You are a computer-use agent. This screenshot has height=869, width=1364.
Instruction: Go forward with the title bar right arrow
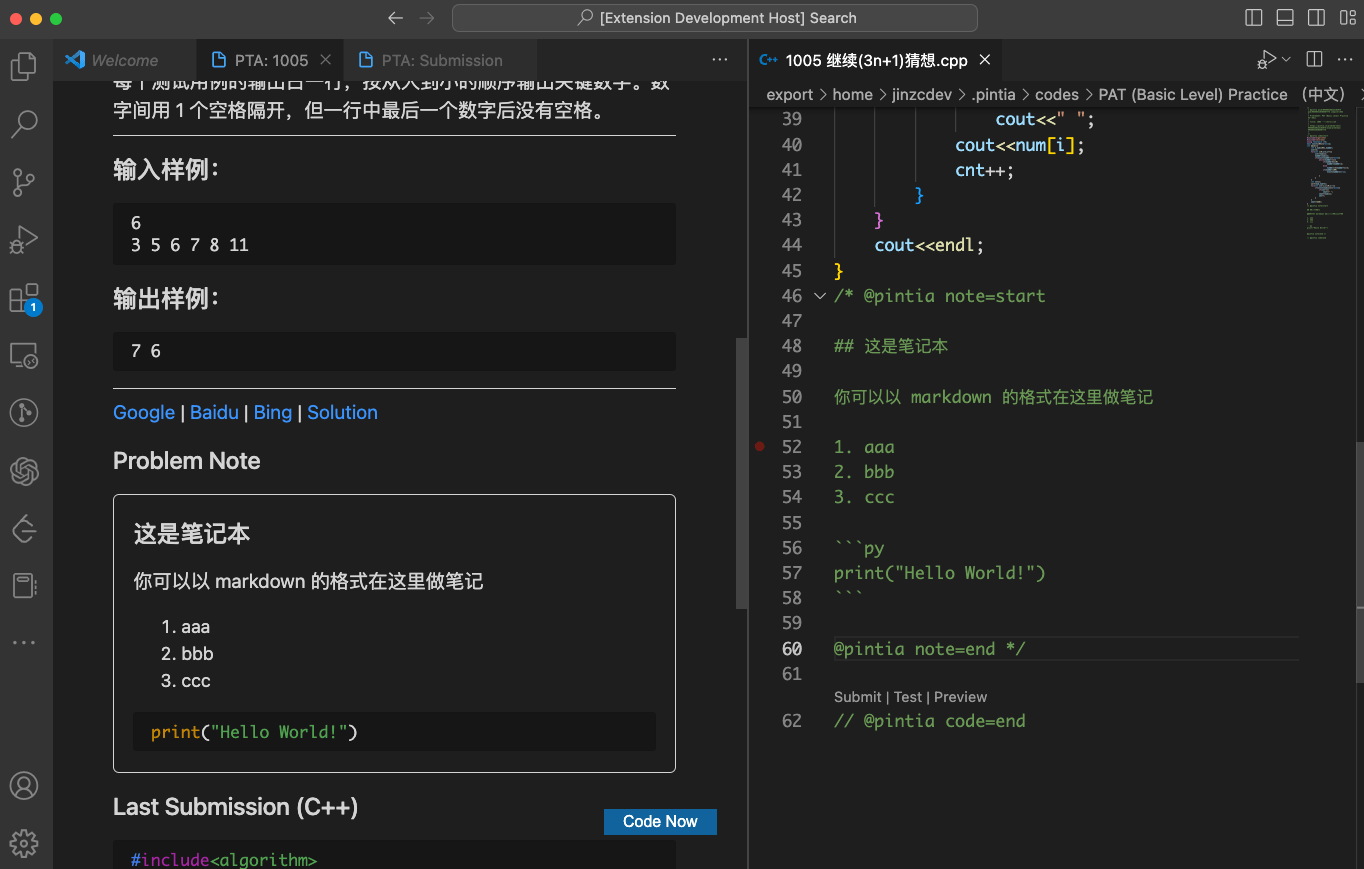[x=427, y=18]
